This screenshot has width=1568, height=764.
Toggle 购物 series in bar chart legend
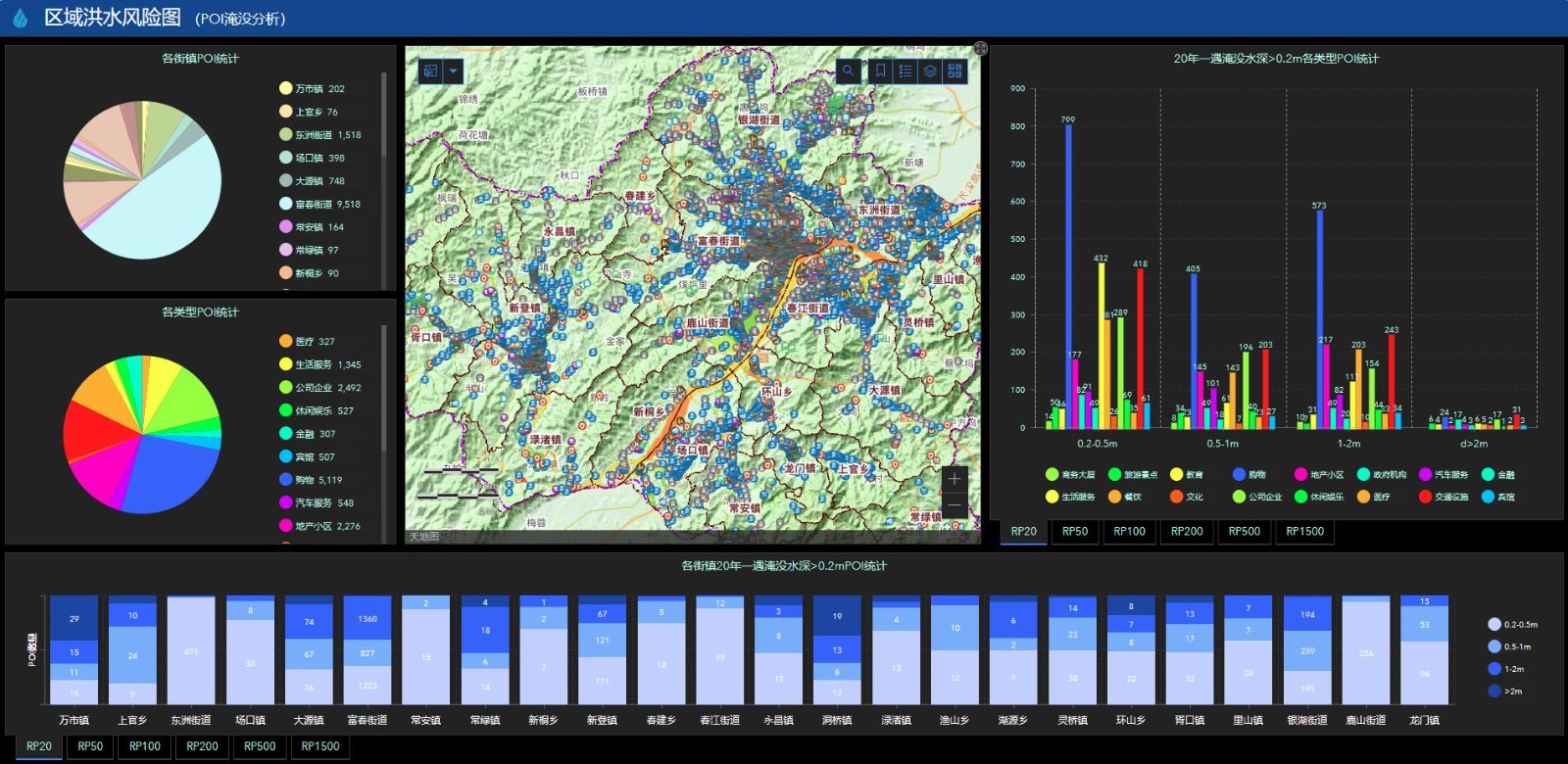(x=1249, y=475)
